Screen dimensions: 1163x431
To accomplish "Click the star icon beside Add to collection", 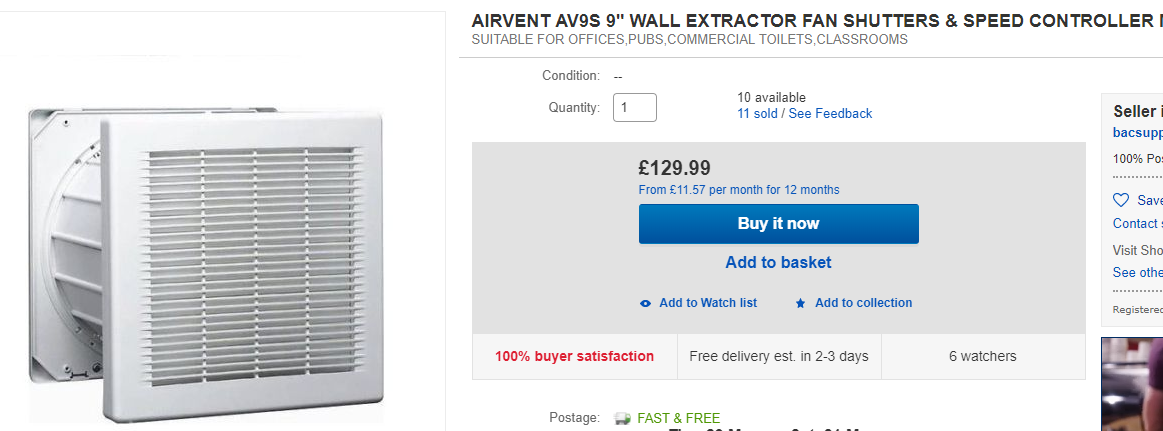I will coord(801,303).
